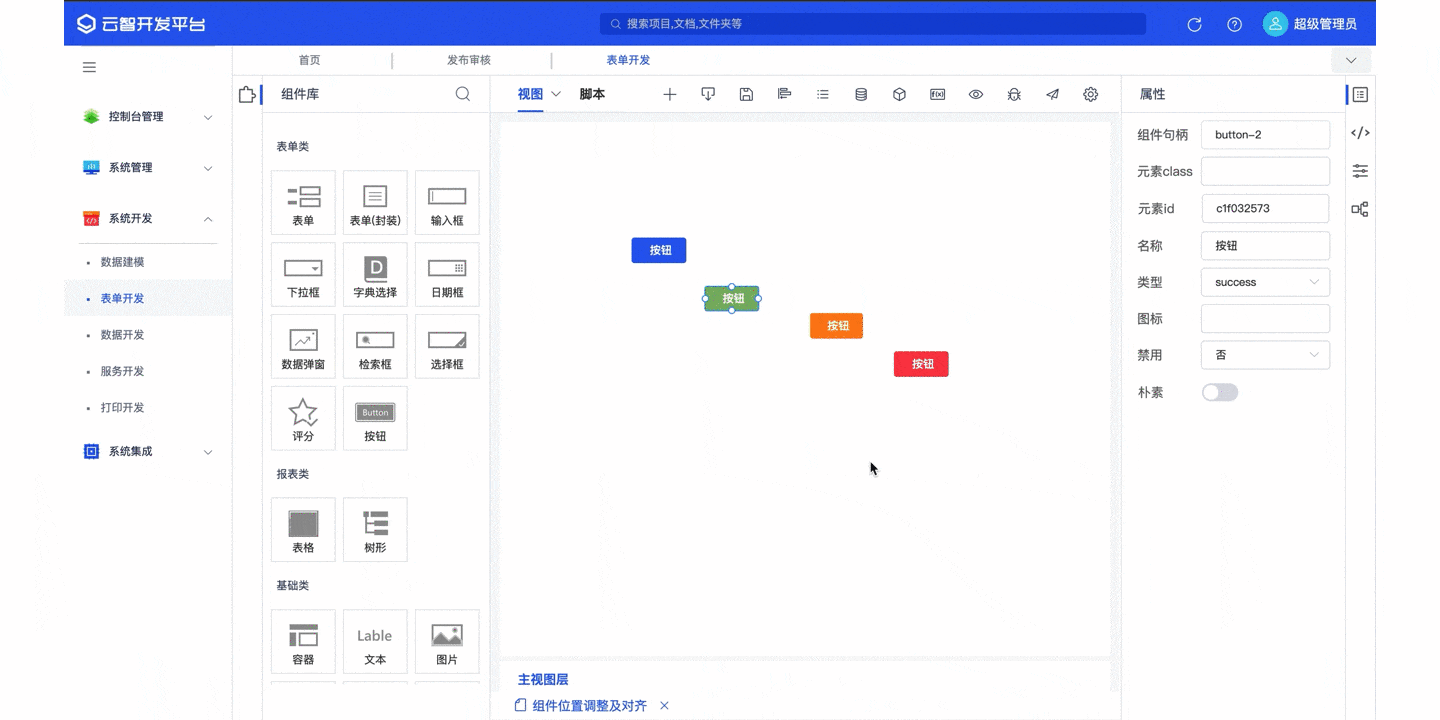Select the 下拉框 dropdown component
1440x720 pixels.
tap(303, 274)
